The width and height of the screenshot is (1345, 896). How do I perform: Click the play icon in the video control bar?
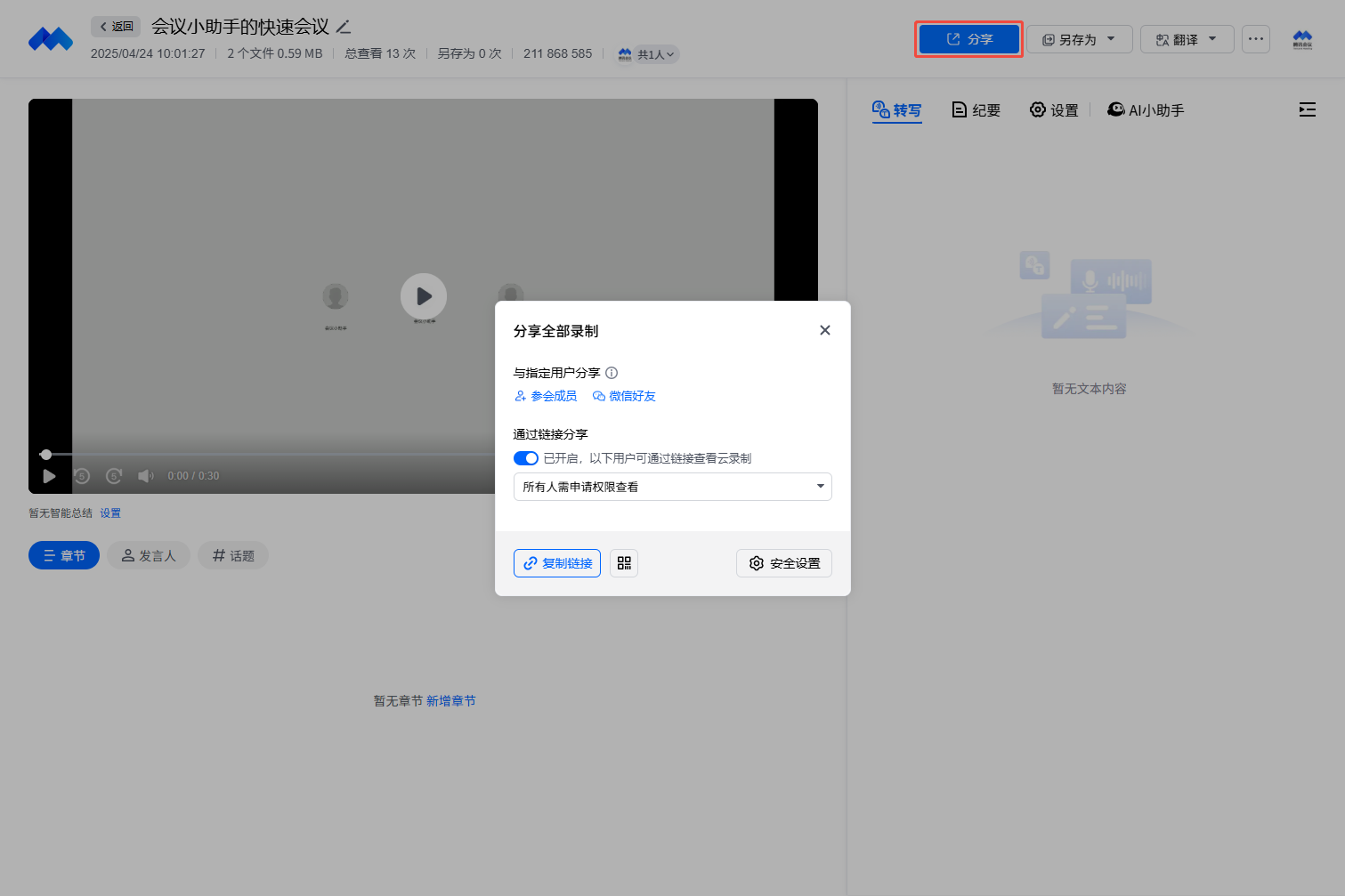[49, 476]
